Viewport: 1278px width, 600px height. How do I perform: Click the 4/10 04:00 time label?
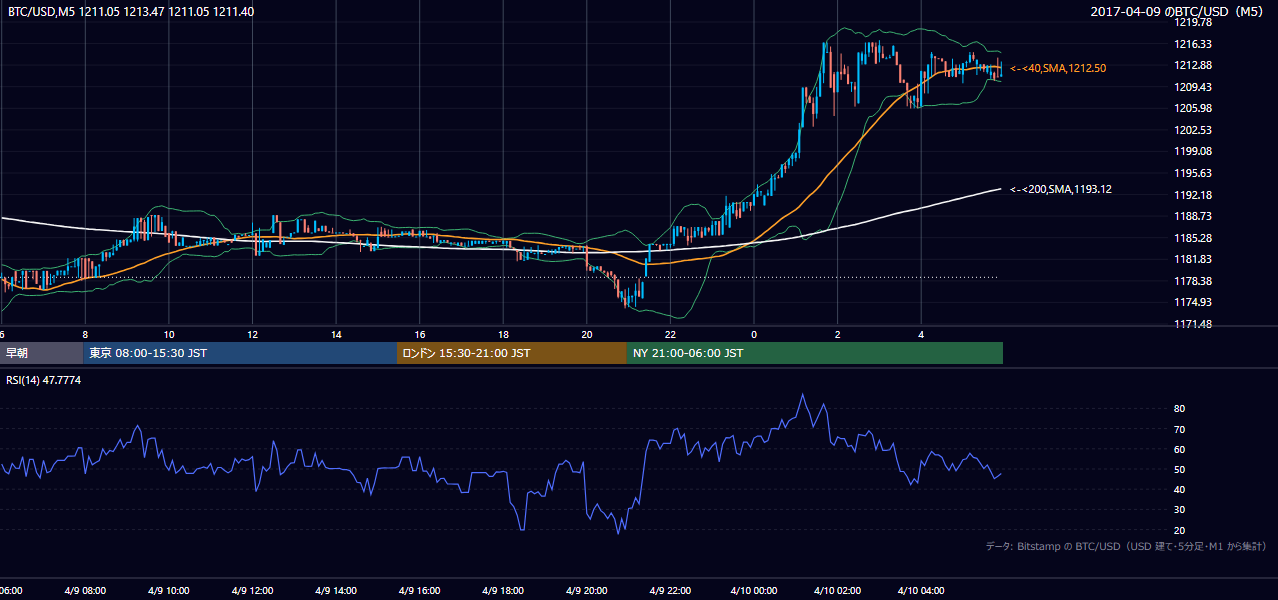point(921,591)
